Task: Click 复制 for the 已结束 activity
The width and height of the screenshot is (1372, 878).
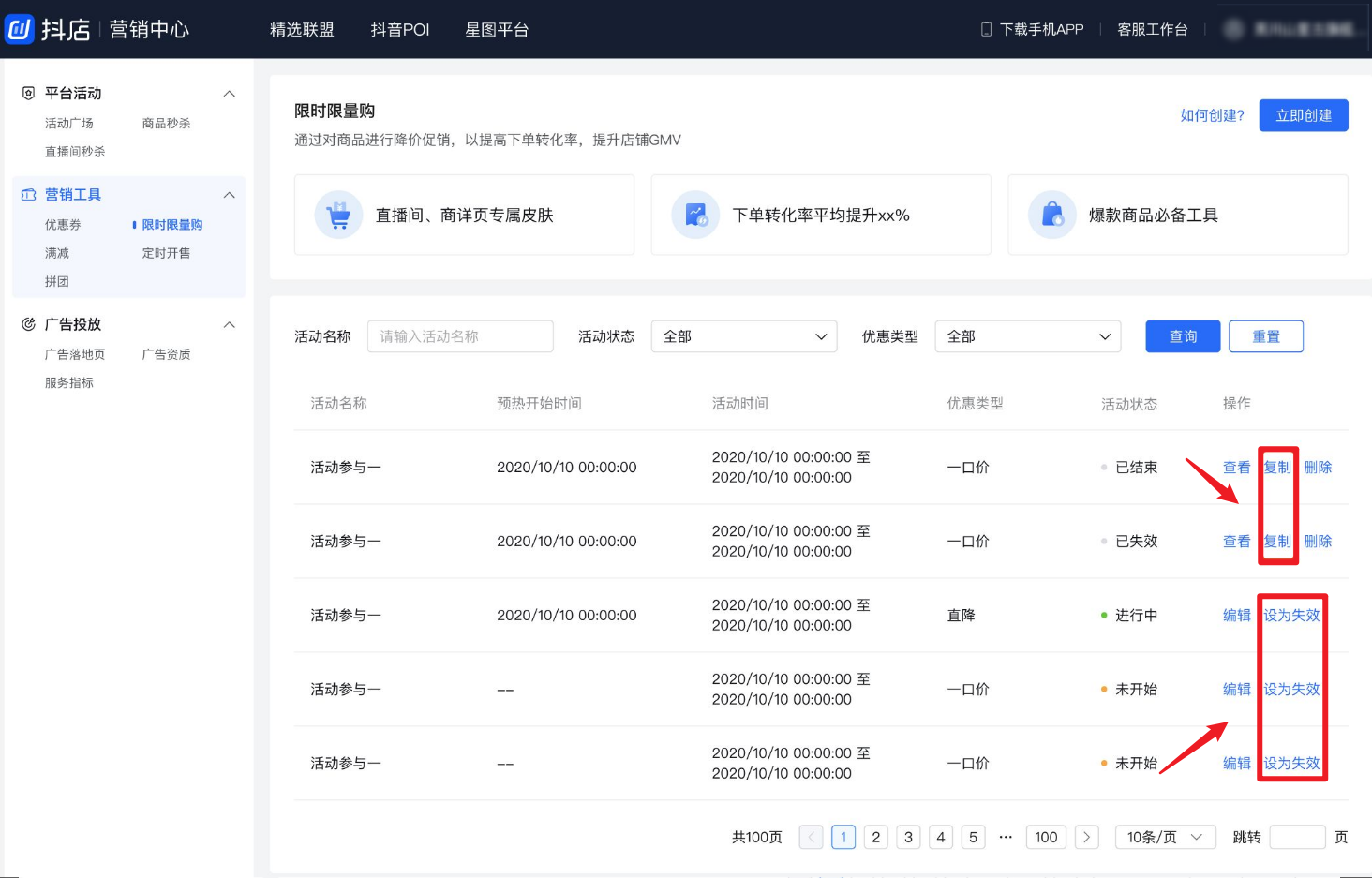Action: tap(1277, 467)
